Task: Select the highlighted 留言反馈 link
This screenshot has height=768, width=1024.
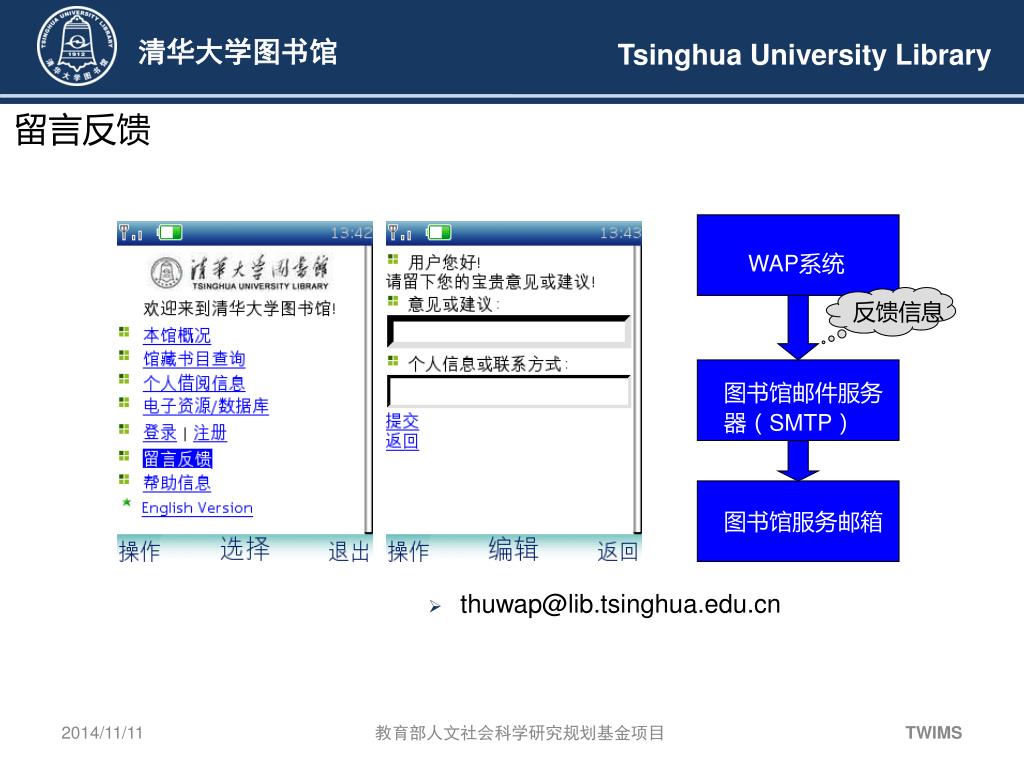Action: pos(177,458)
